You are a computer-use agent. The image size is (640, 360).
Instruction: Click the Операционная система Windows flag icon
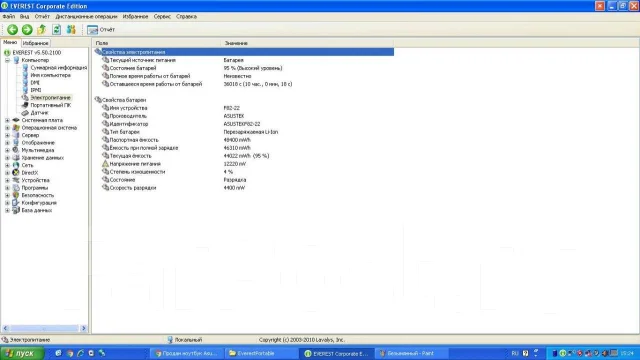(x=16, y=127)
